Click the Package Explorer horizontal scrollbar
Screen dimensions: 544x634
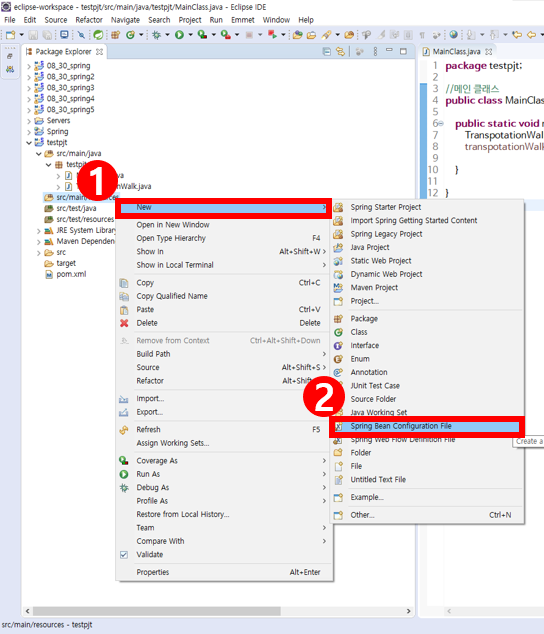(157, 611)
